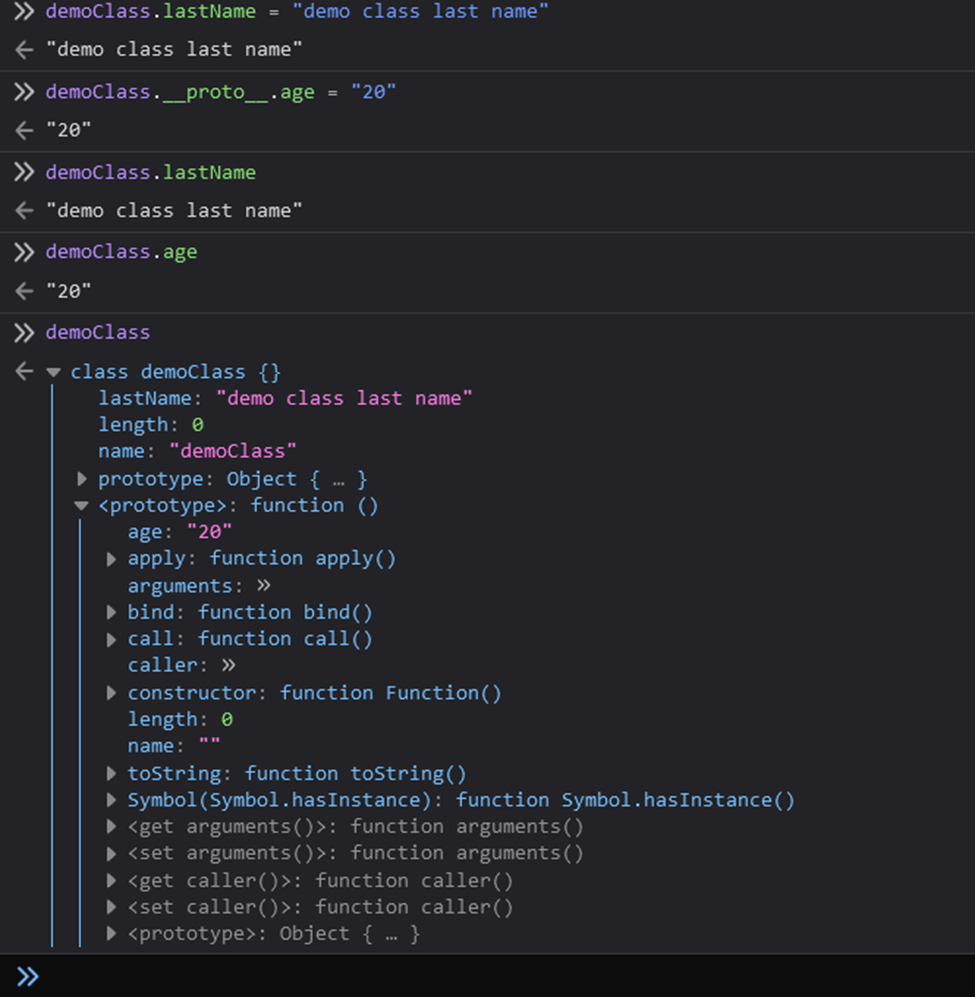This screenshot has width=975, height=997.
Task: Click "20" result below demoClass.age
Action: [x=69, y=291]
